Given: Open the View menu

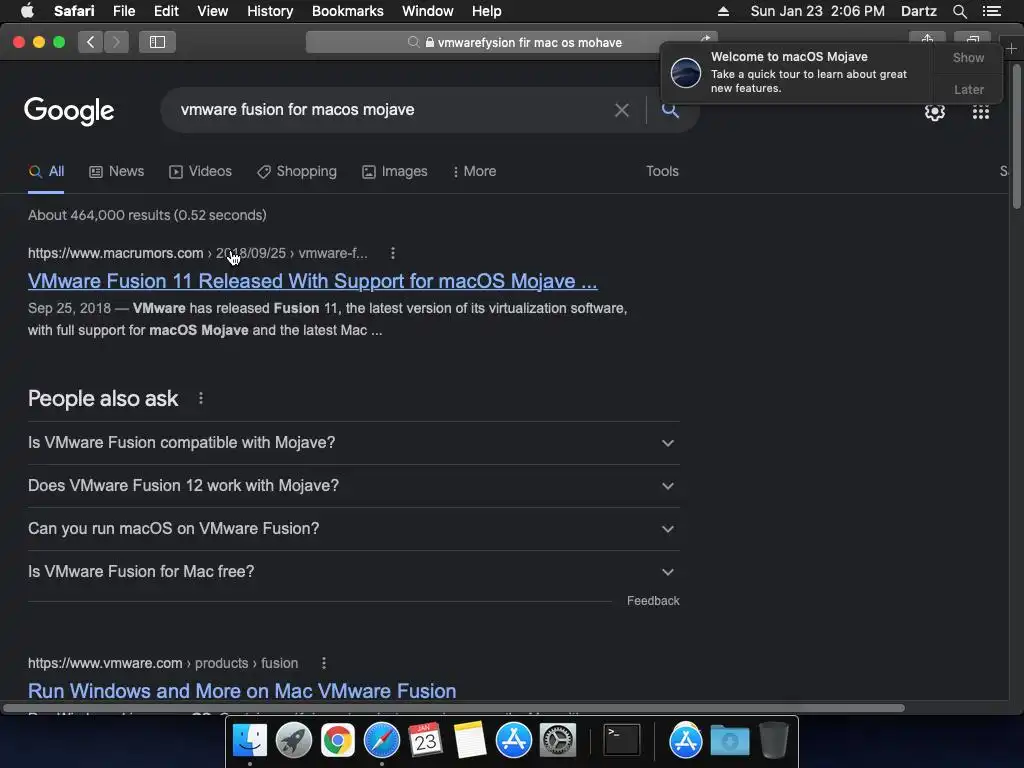Looking at the screenshot, I should tap(212, 11).
